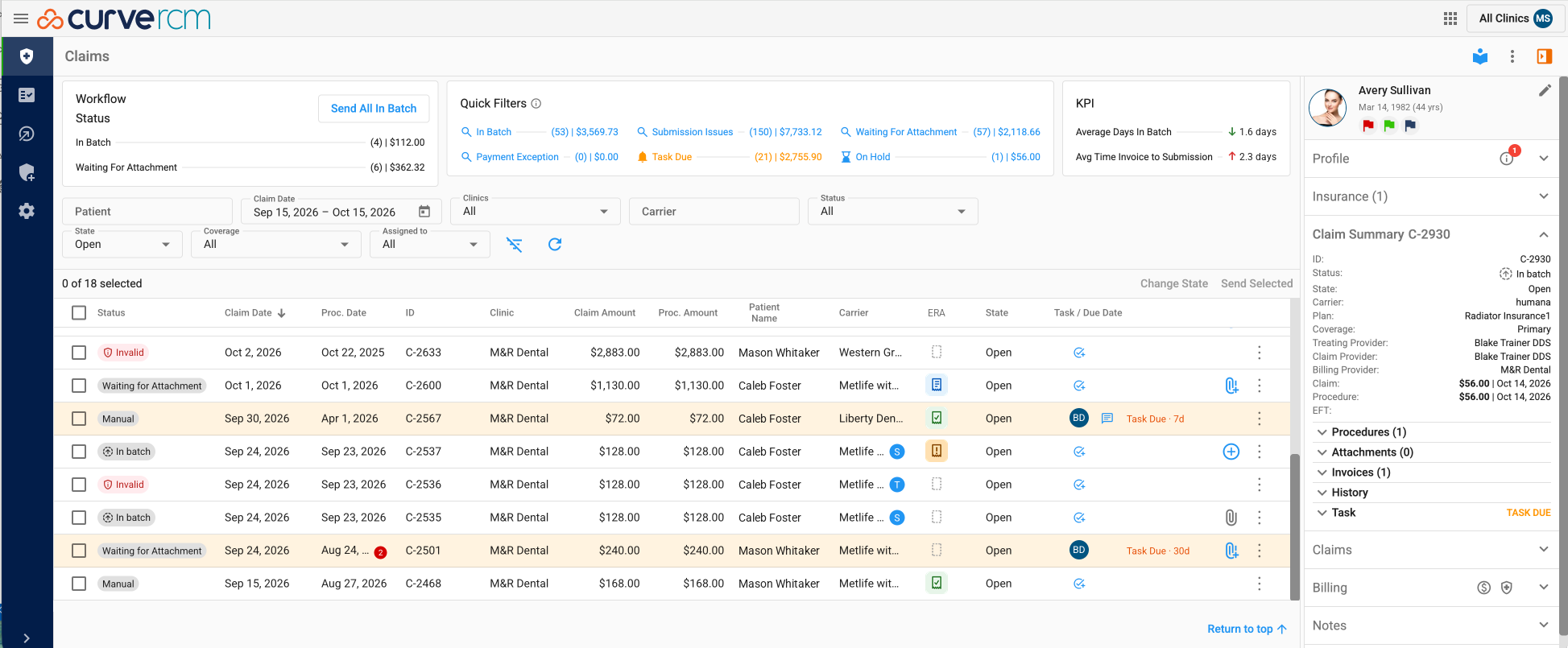
Task: Expand the Attachments (0) subsection
Action: tap(1433, 452)
